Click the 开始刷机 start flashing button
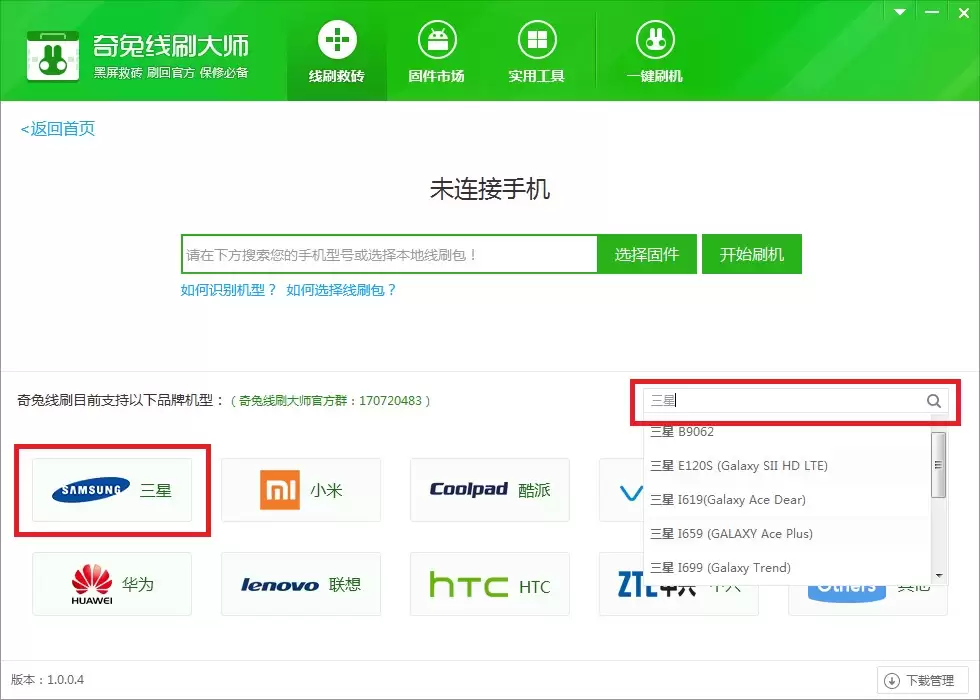Screen dimensions: 980x700 click(751, 254)
